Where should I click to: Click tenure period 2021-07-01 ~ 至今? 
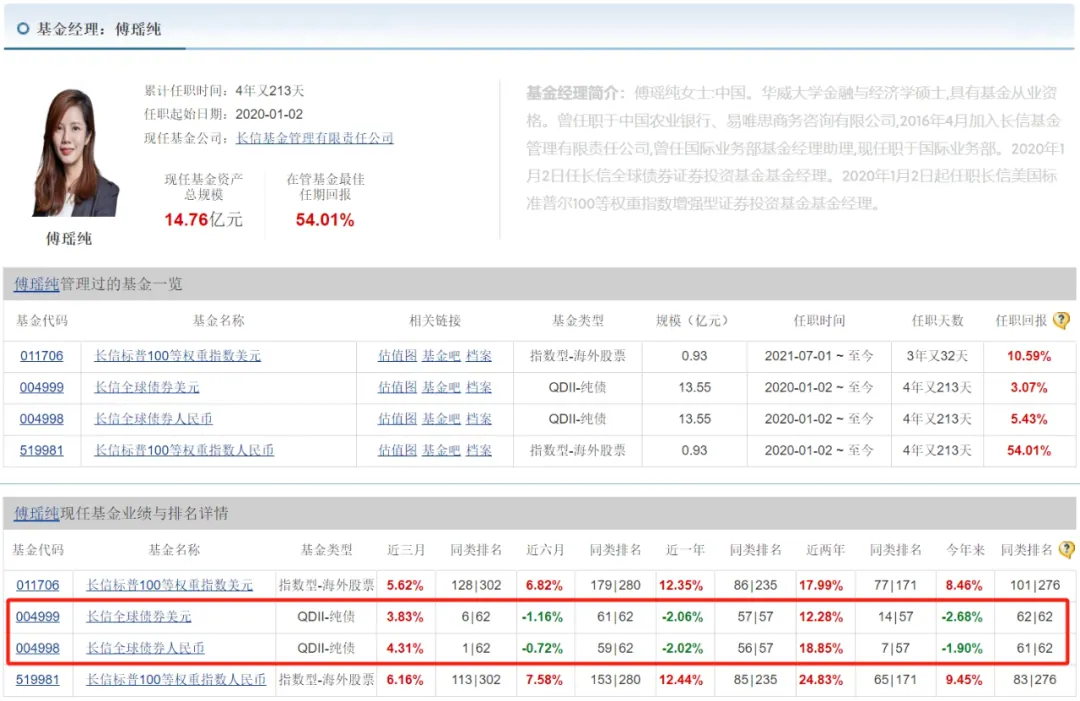click(x=819, y=356)
